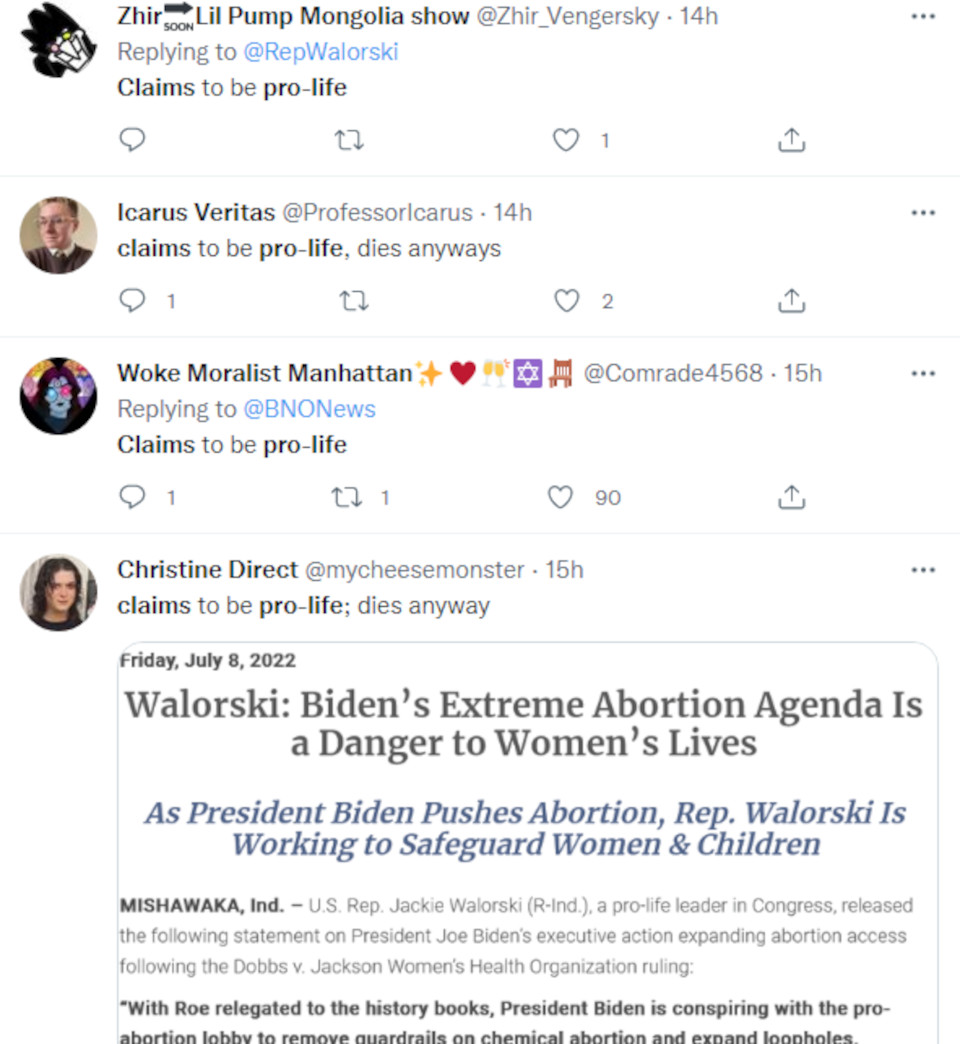
Task: Share Woke Moralist Manhattan tweet
Action: click(792, 497)
